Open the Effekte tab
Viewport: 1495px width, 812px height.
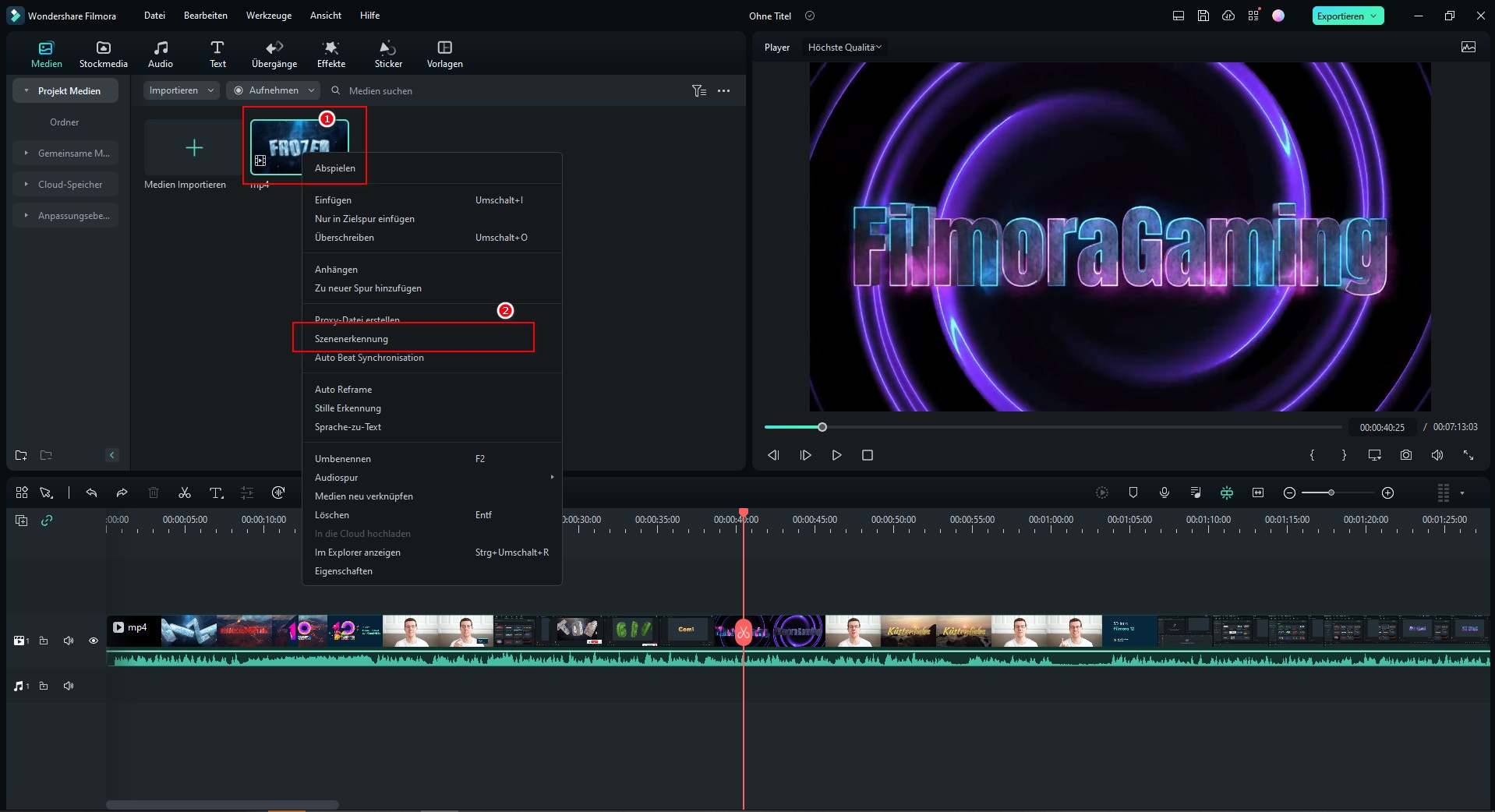(x=331, y=55)
